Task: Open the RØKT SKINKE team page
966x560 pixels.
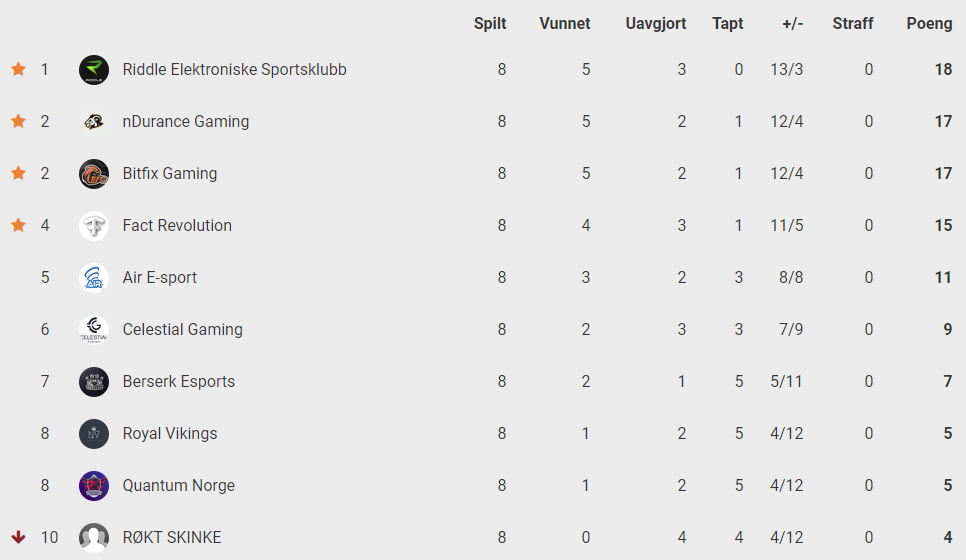Action: tap(172, 537)
